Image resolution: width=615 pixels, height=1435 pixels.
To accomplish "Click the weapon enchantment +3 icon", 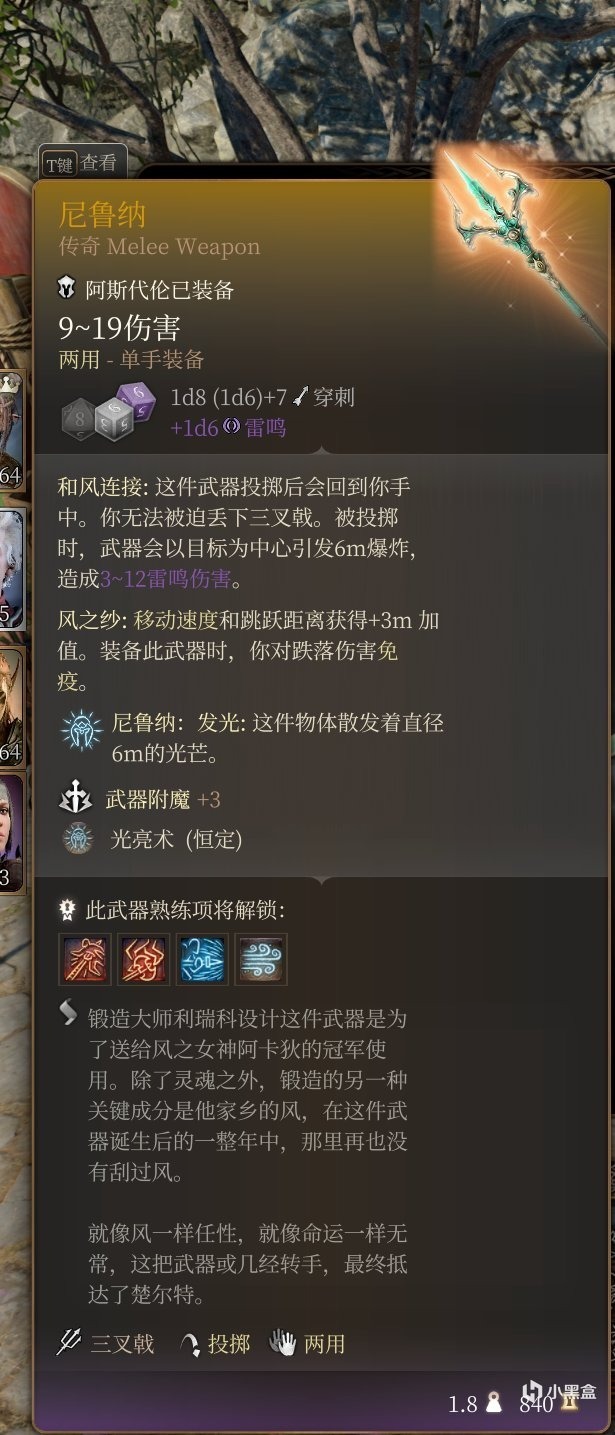I will (x=76, y=799).
